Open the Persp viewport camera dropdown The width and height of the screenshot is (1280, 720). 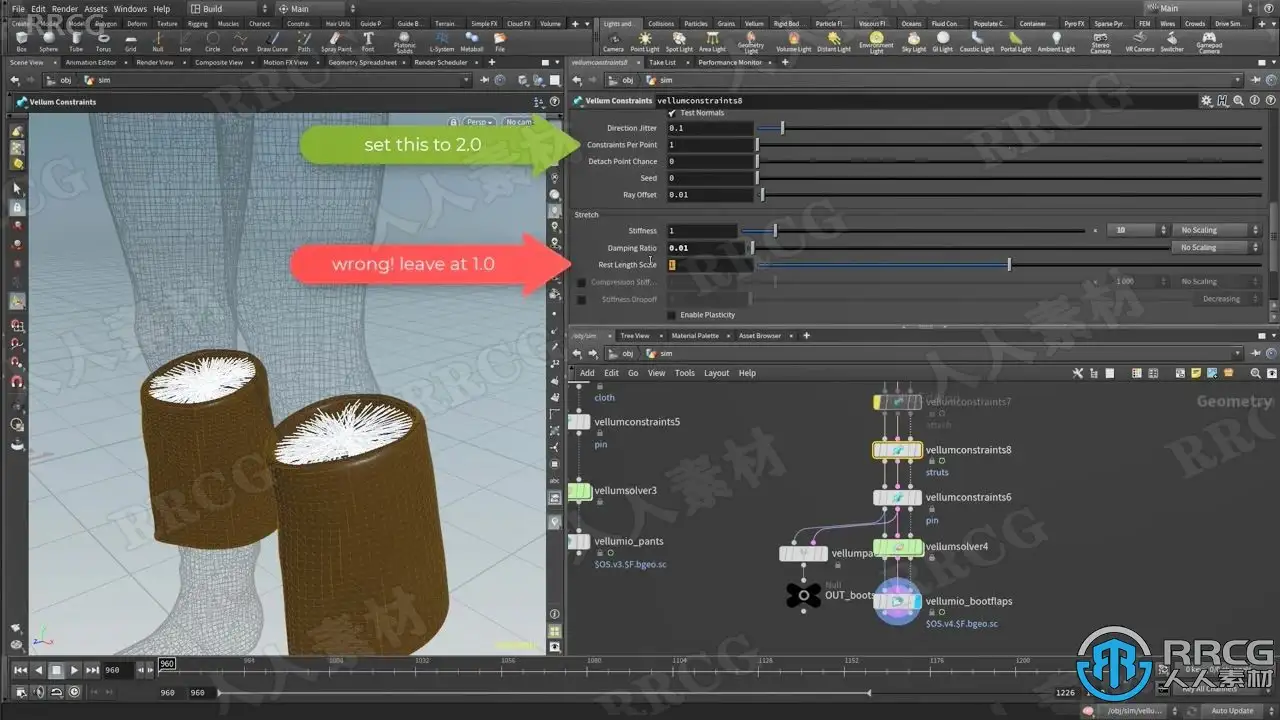(479, 122)
